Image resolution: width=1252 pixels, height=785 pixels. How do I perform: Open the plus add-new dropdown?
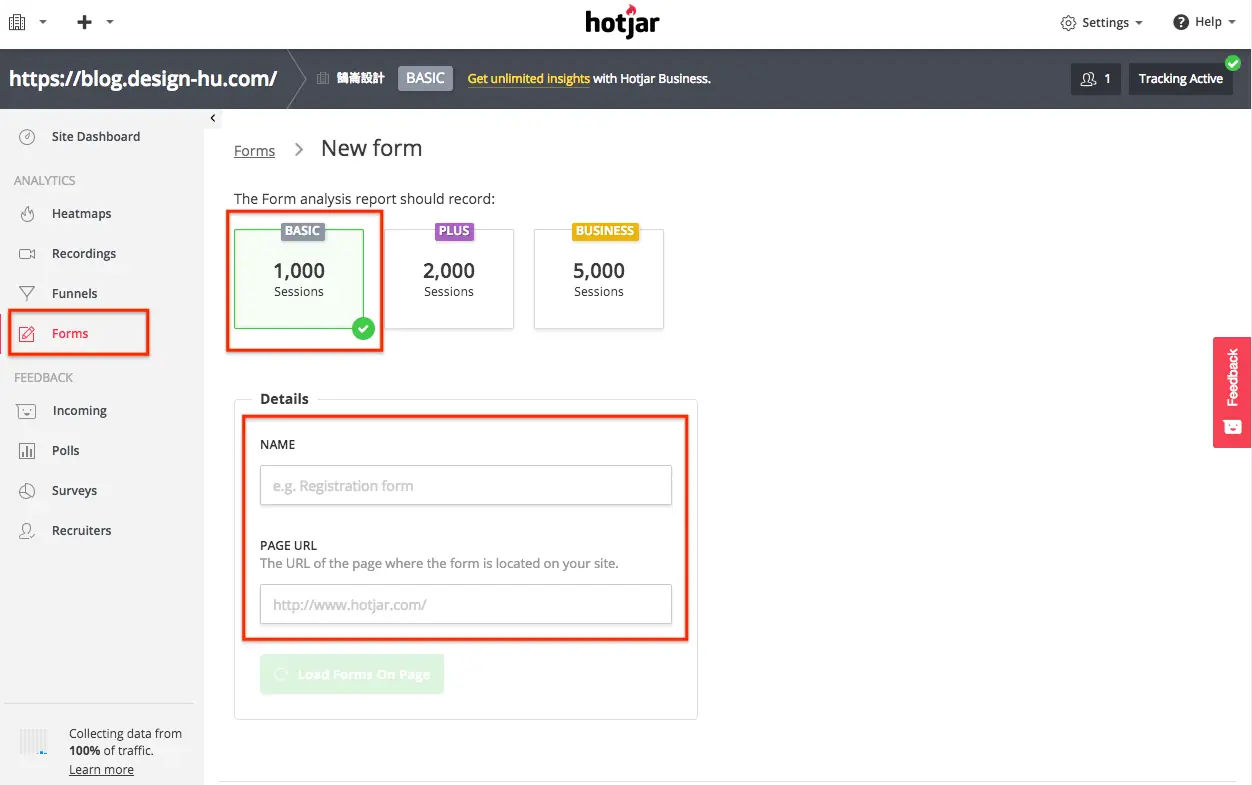(x=95, y=22)
